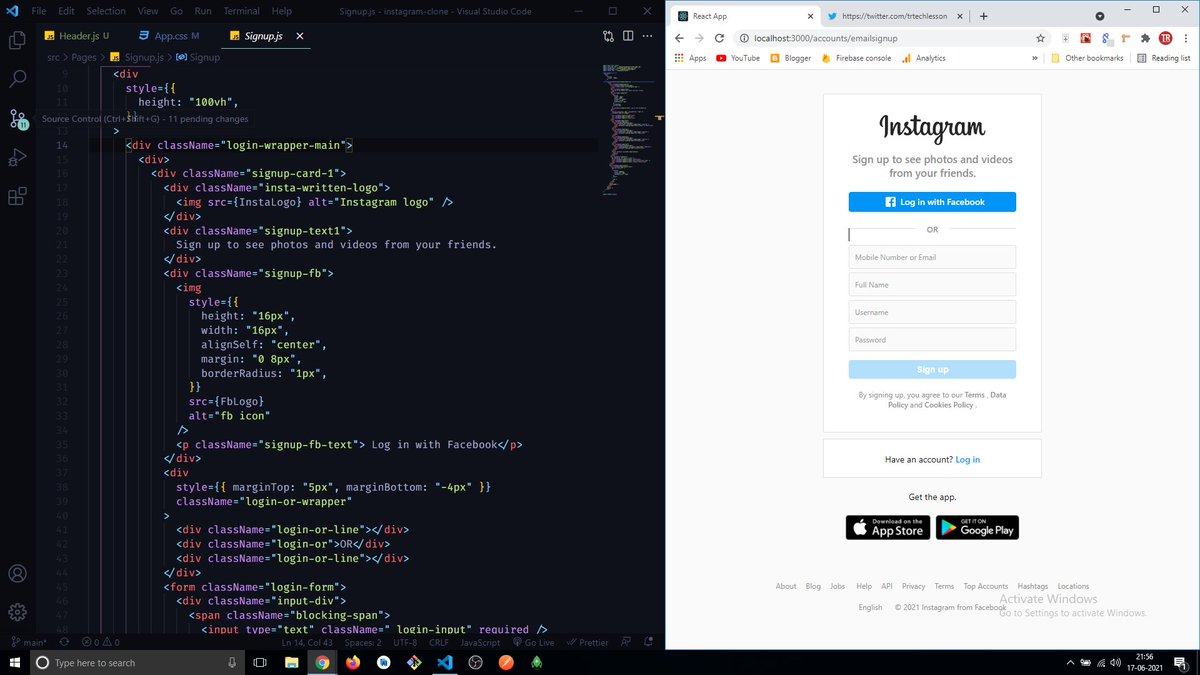
Task: Change CRLF end of line sequence
Action: click(x=438, y=642)
